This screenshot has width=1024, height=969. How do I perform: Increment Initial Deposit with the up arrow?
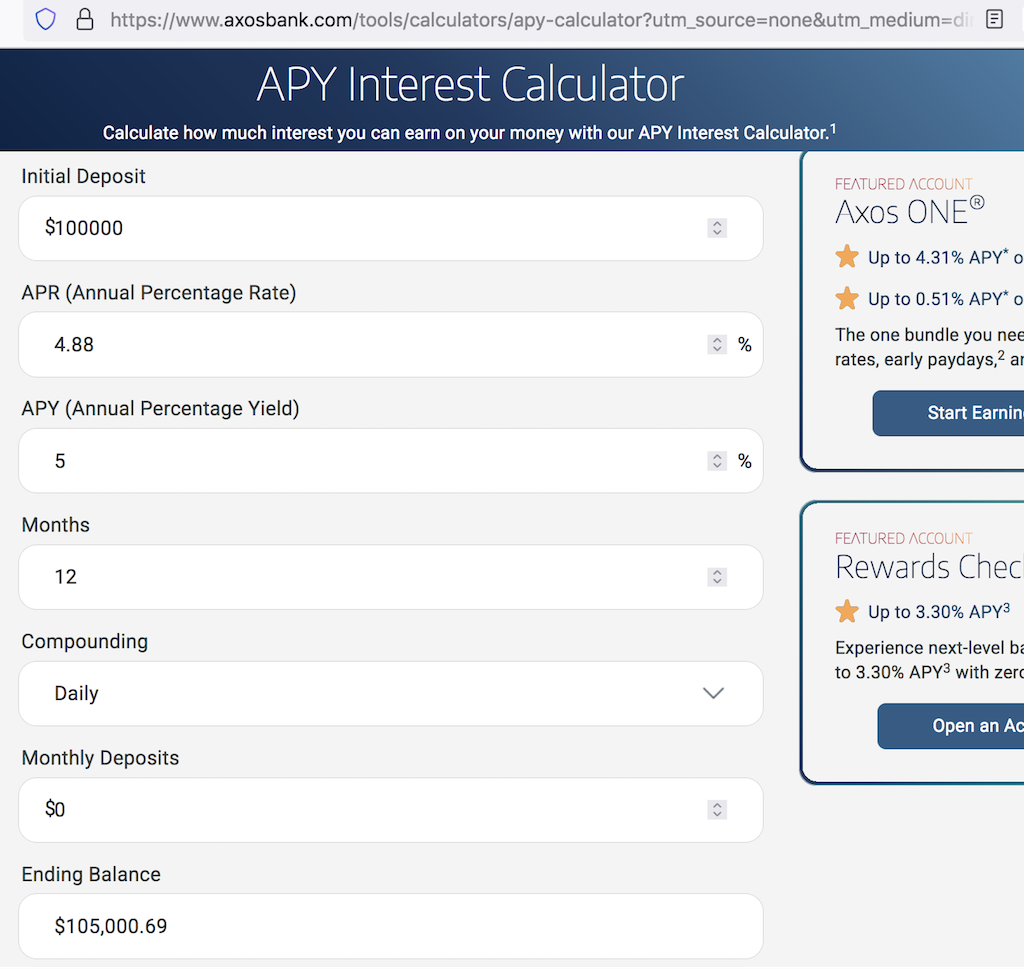pyautogui.click(x=716, y=223)
